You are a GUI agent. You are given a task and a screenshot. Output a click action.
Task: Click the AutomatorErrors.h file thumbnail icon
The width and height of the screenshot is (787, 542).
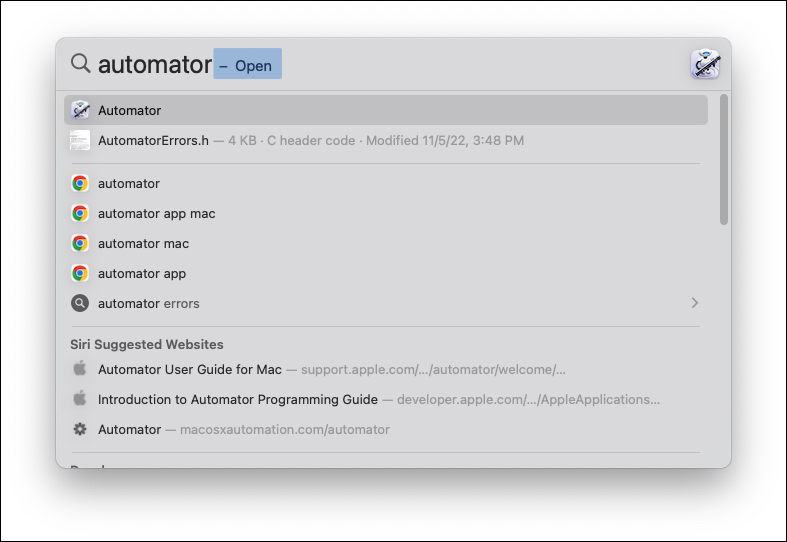(80, 141)
